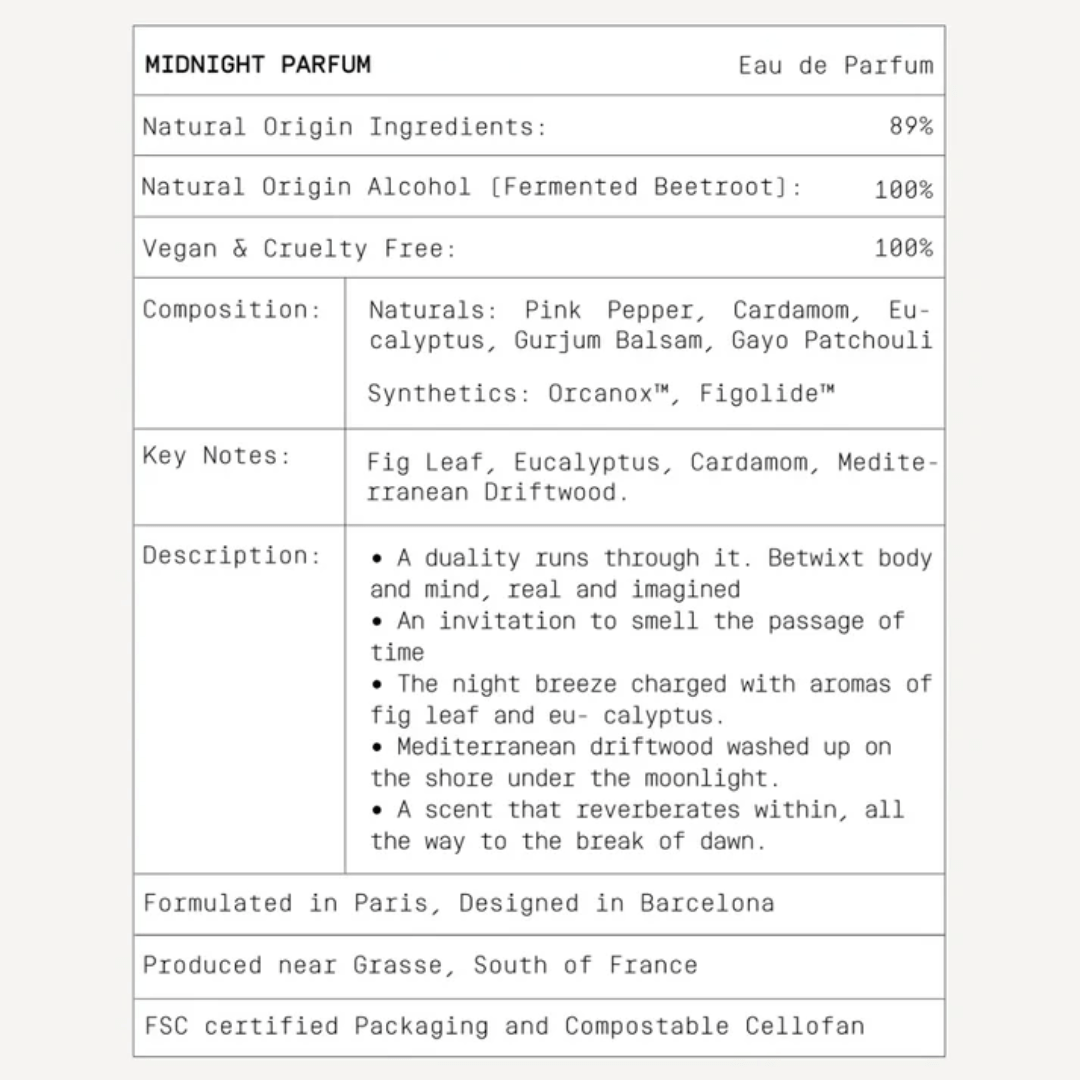Select the Description heading cell
This screenshot has height=1080, width=1080.
coord(232,556)
